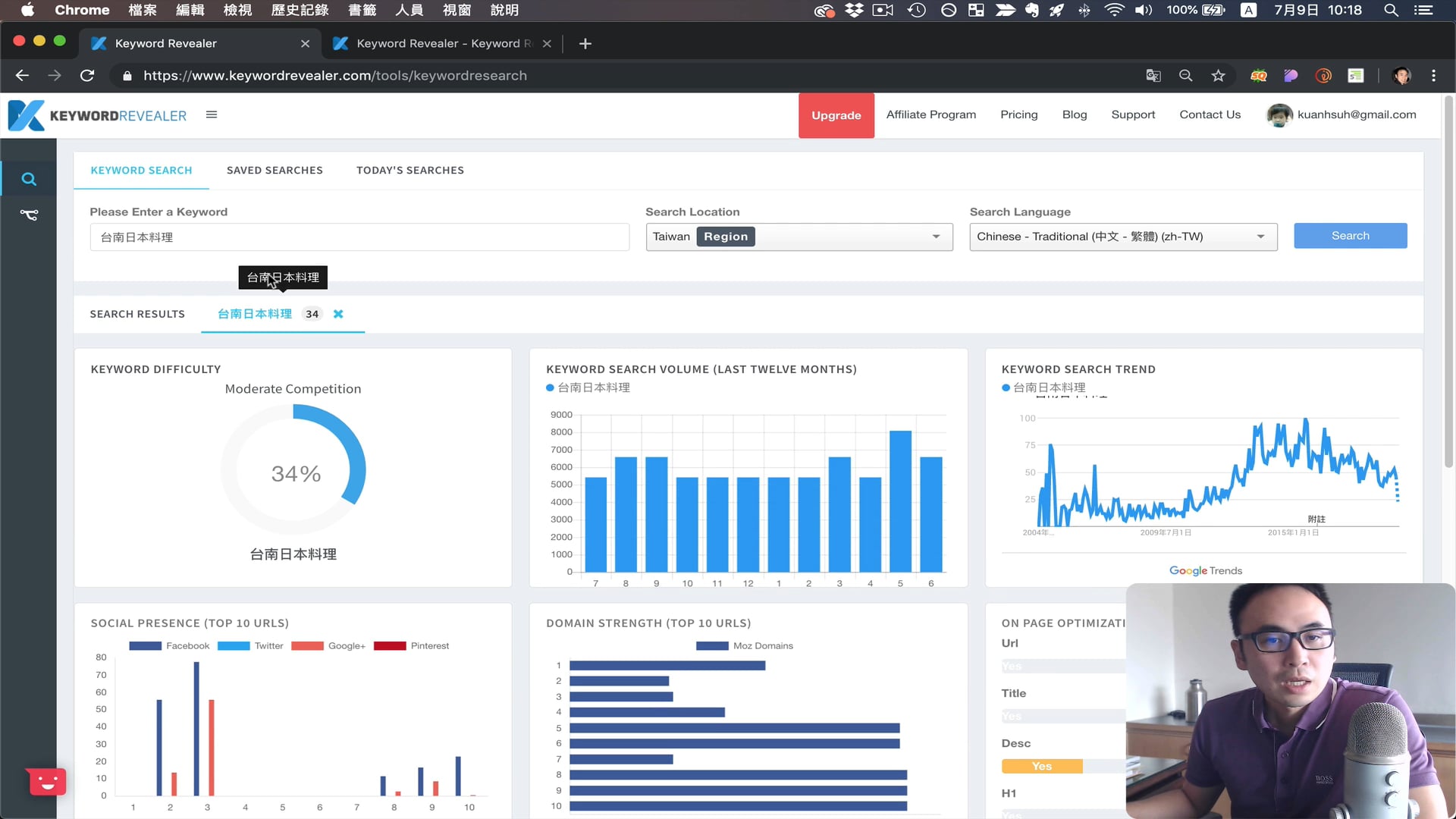This screenshot has width=1456, height=819.
Task: Click the hamburger menu icon beside logo
Action: tap(212, 115)
